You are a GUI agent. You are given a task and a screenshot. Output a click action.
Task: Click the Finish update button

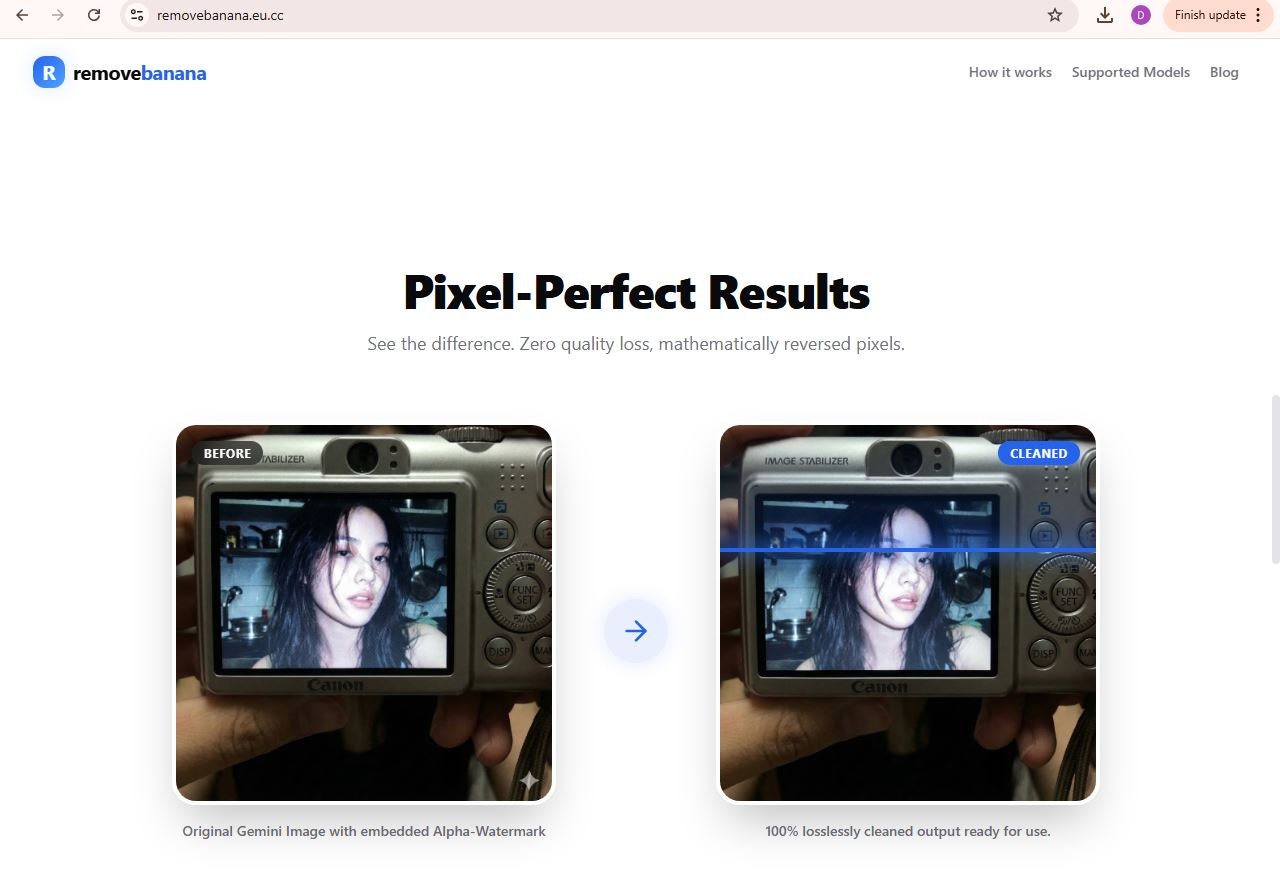[1209, 15]
